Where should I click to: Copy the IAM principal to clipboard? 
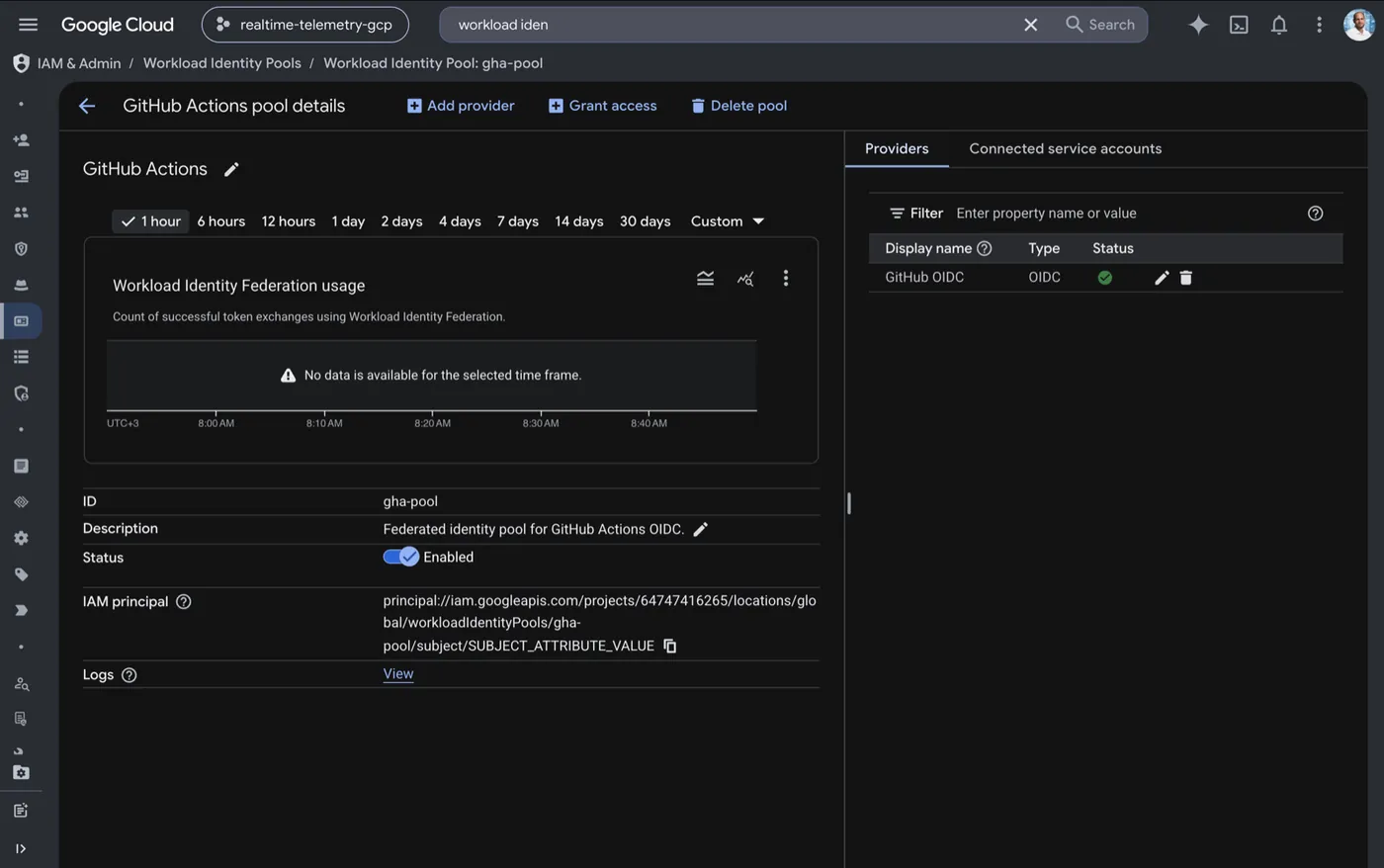669,646
